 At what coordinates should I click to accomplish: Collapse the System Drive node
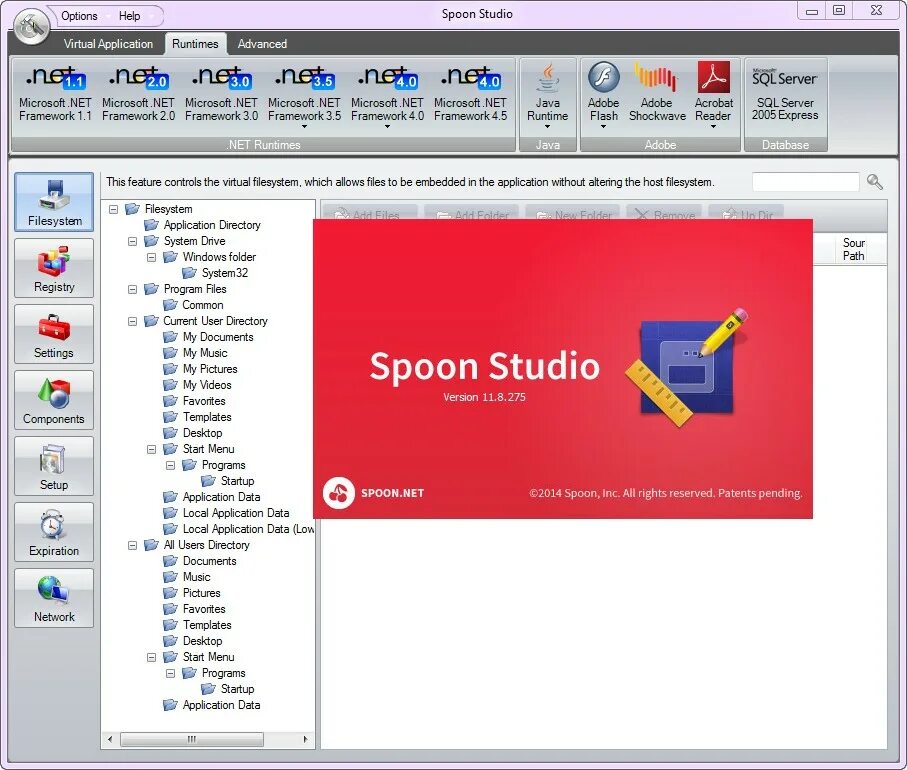(x=132, y=241)
